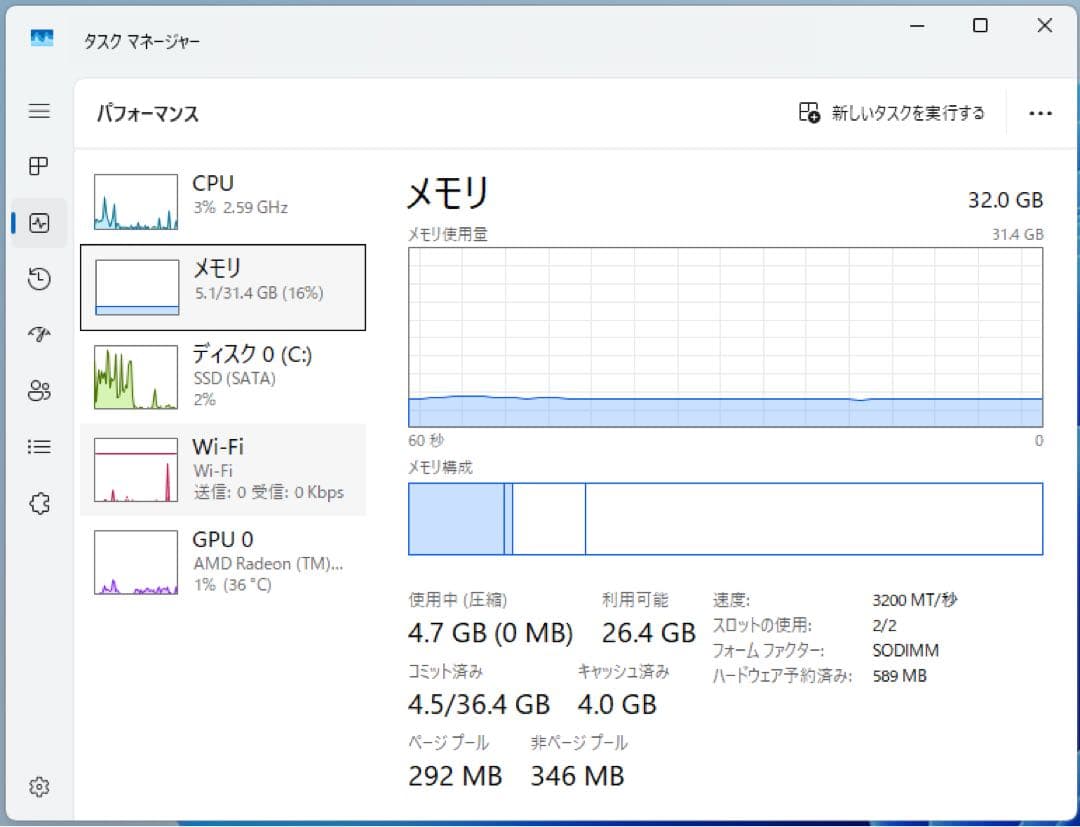The image size is (1080, 827).
Task: Click the メモリ構成 composition bar
Action: [x=725, y=518]
